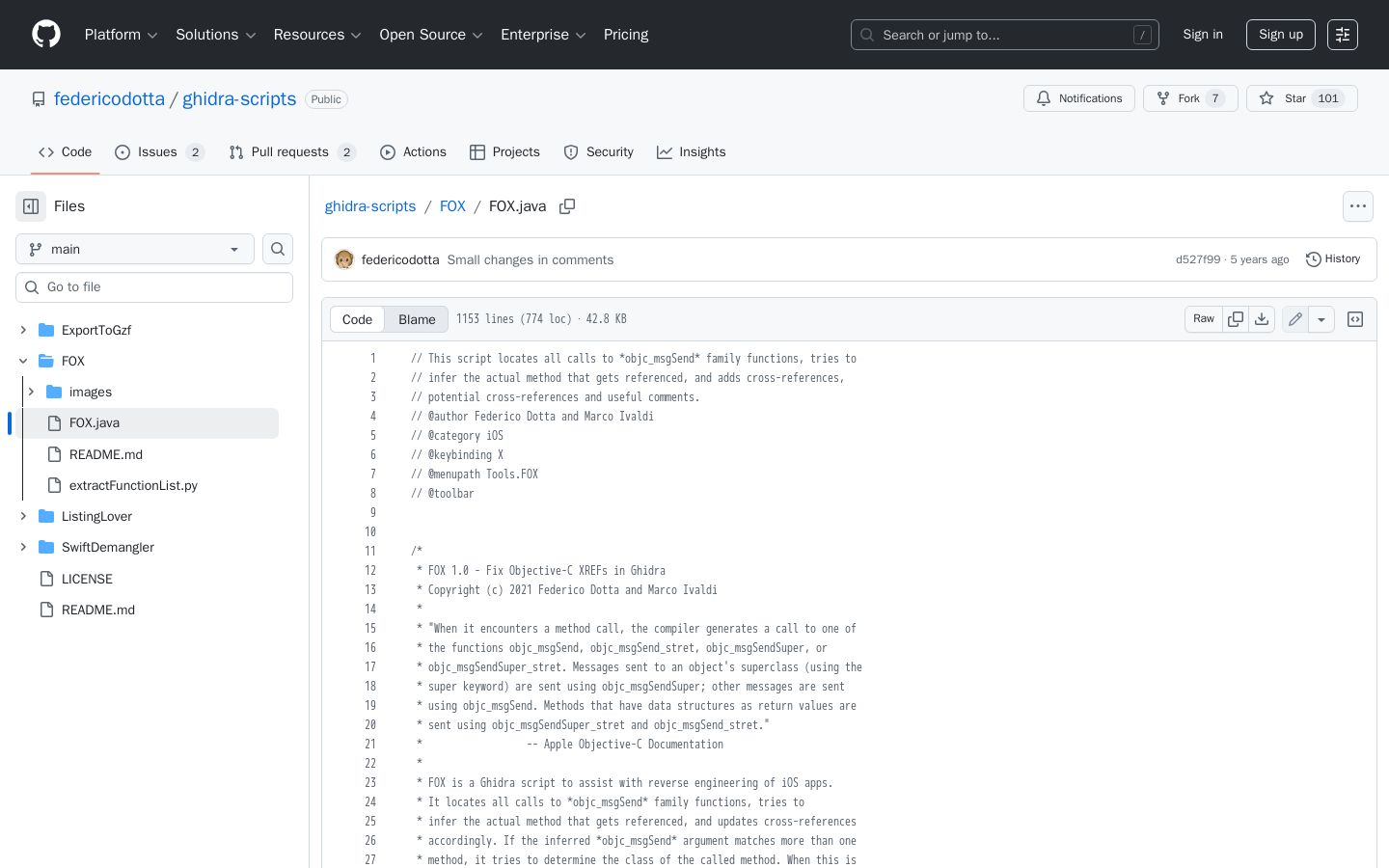This screenshot has width=1389, height=868.
Task: Expand the Enterprise menu
Action: (543, 35)
